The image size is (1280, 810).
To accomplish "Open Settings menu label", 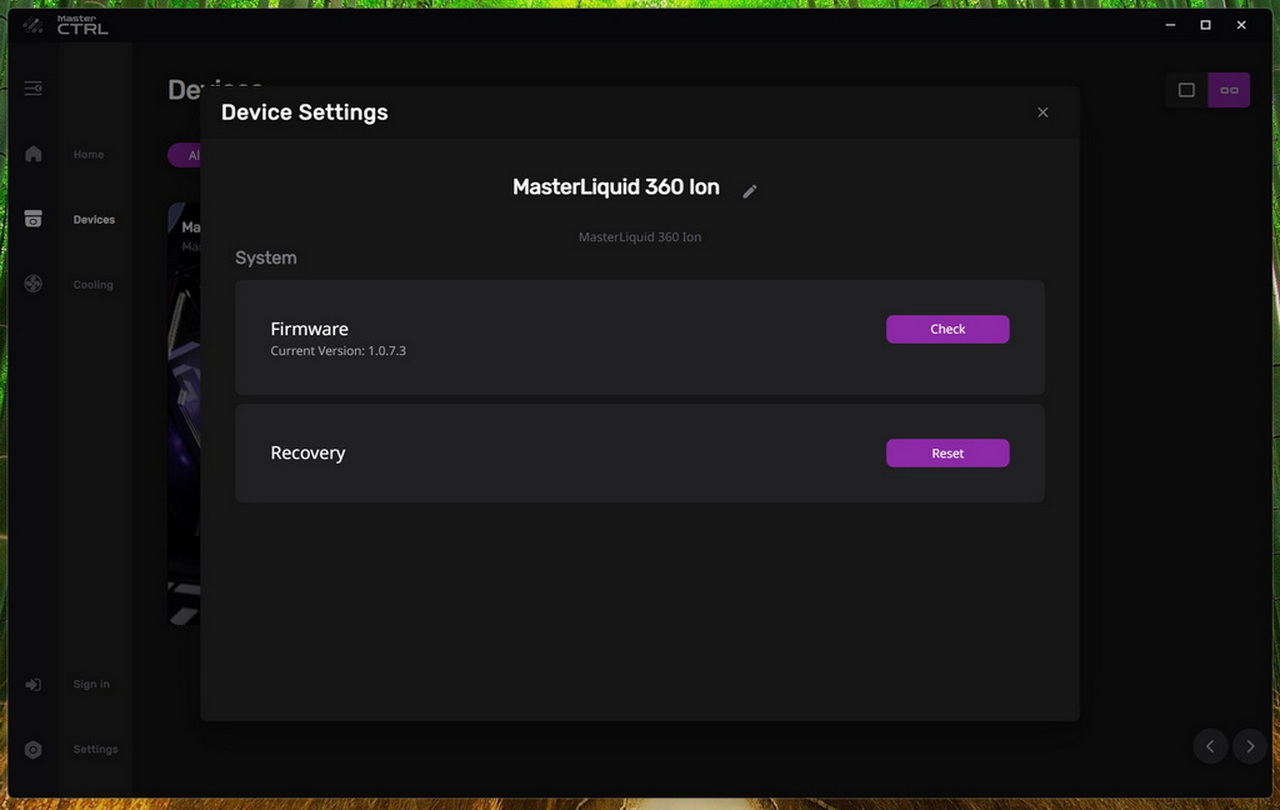I will (x=95, y=750).
